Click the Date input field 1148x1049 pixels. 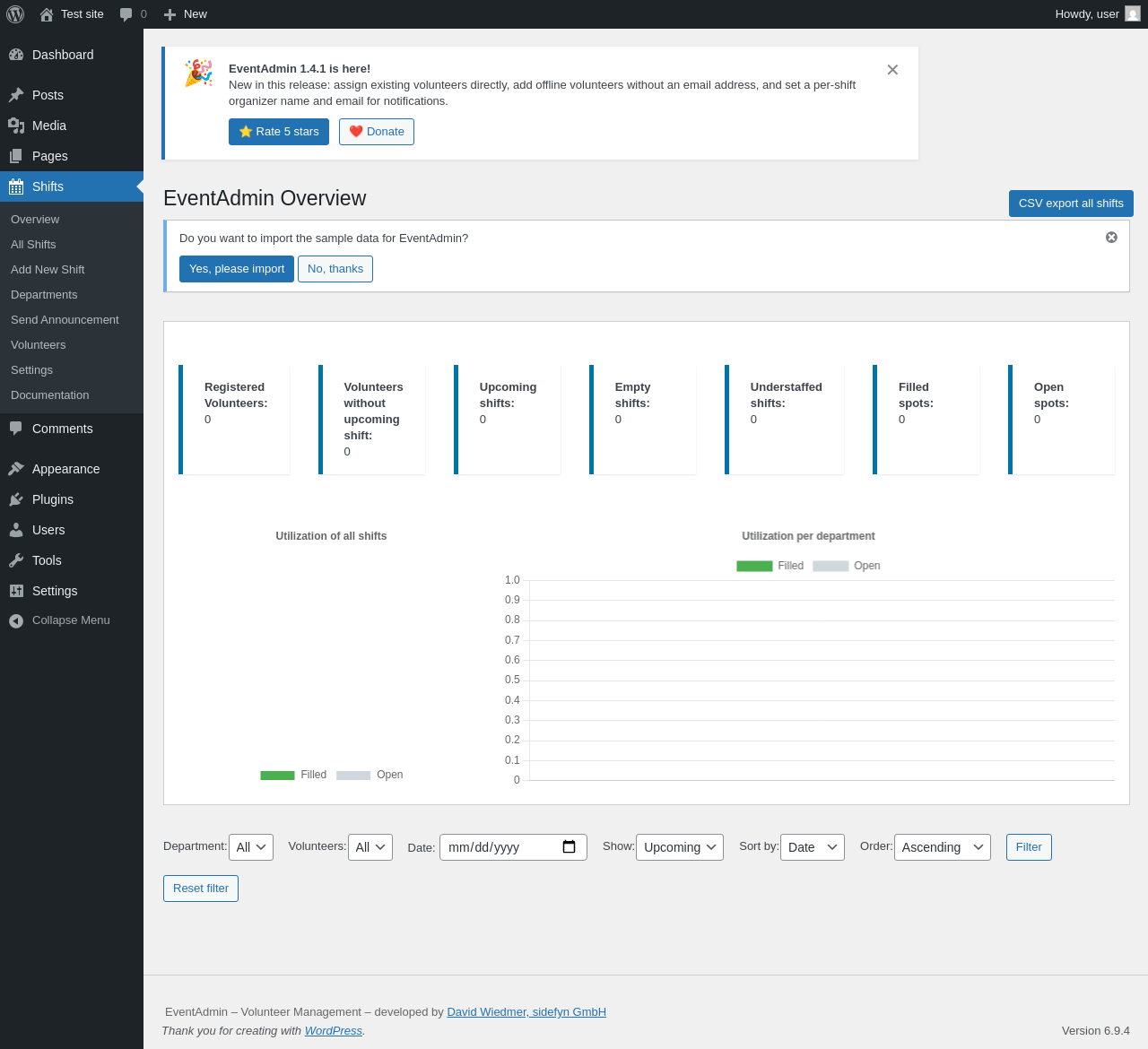click(x=498, y=847)
